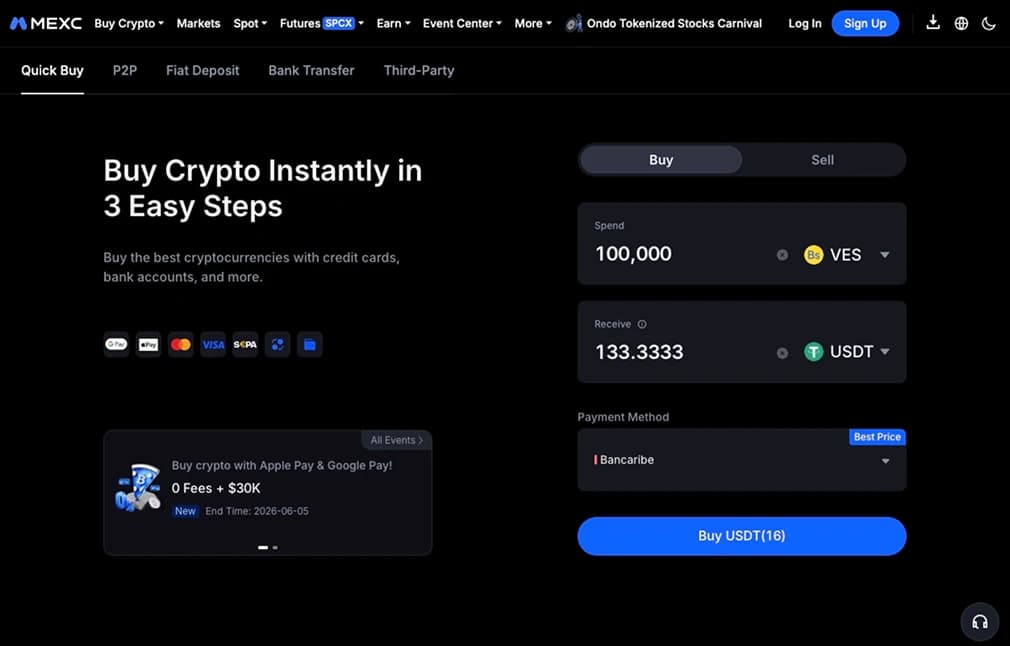The height and width of the screenshot is (646, 1010).
Task: Click the USDT Tether coin icon
Action: coord(814,352)
